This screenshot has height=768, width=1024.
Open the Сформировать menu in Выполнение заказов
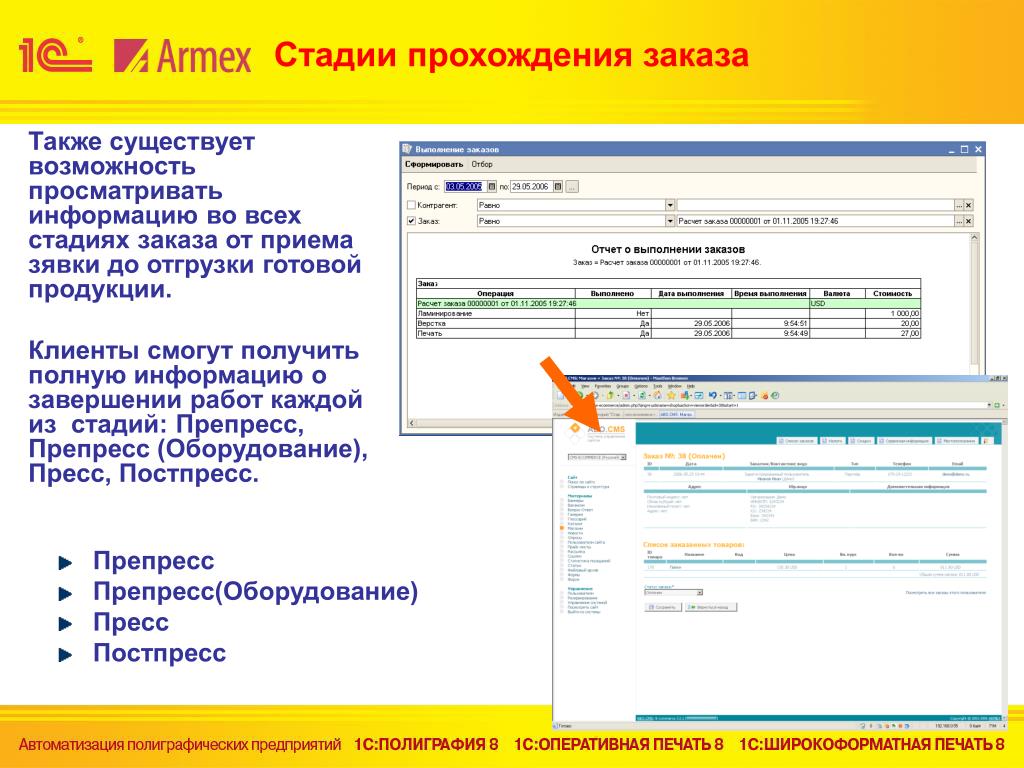point(434,165)
